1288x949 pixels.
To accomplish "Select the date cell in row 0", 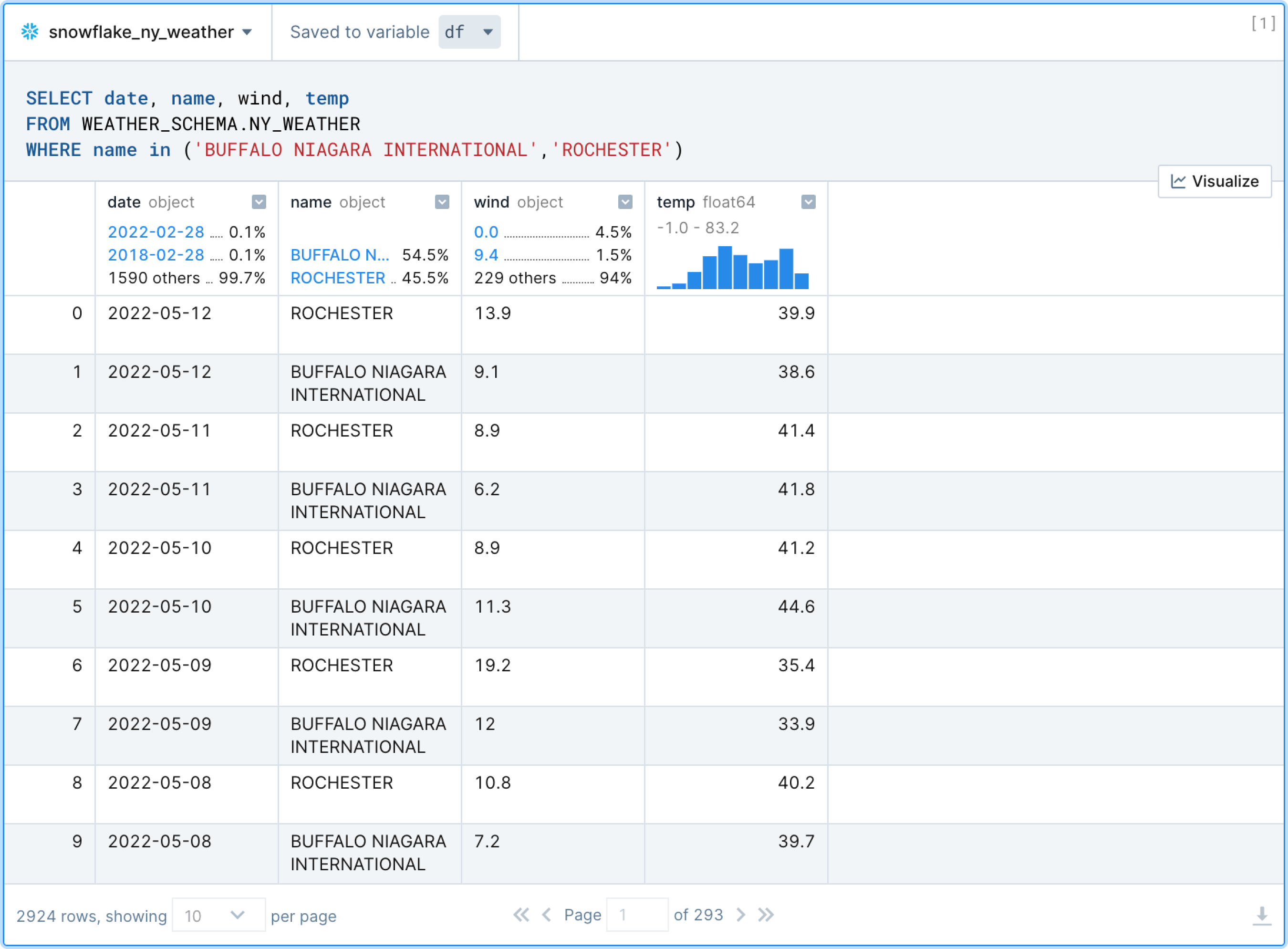I will [187, 324].
